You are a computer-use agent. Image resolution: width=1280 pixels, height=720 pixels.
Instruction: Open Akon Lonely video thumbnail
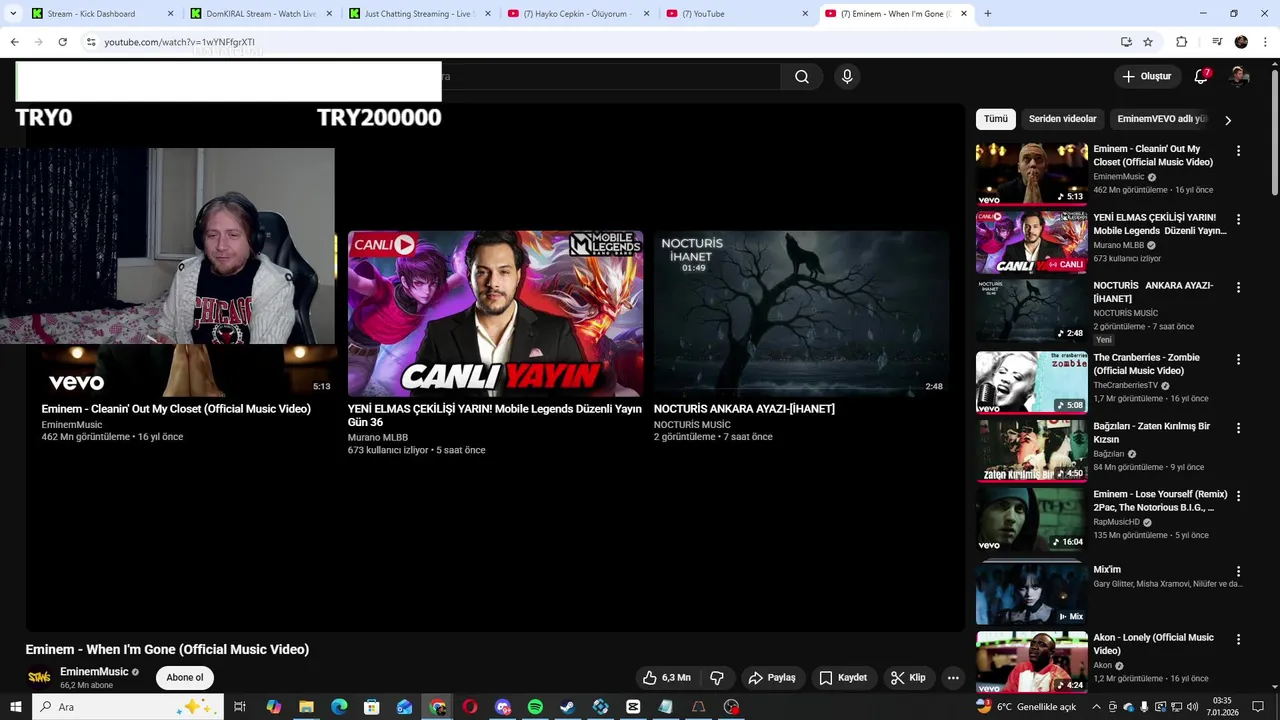pos(1031,662)
